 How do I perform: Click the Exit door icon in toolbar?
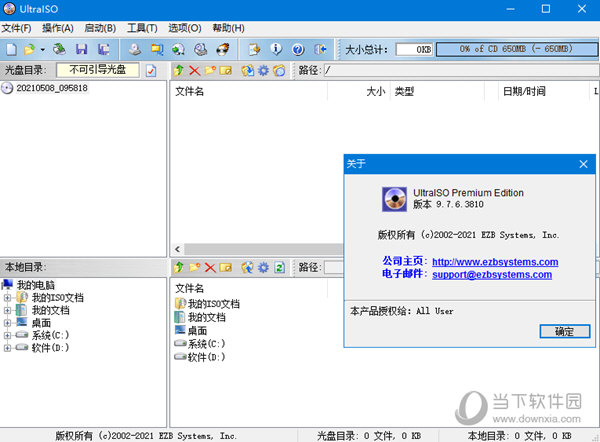pos(320,49)
